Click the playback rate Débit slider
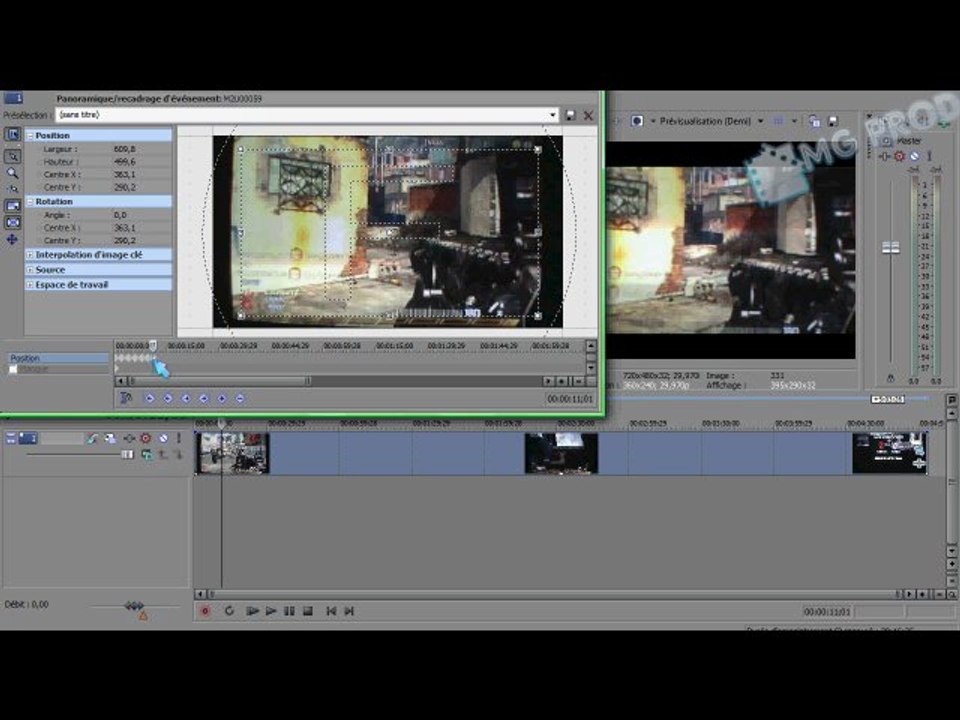Screen dimensions: 960x720 pos(135,606)
